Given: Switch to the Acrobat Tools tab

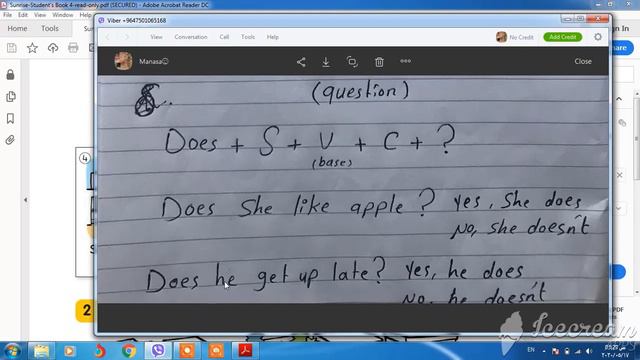Looking at the screenshot, I should 49,28.
